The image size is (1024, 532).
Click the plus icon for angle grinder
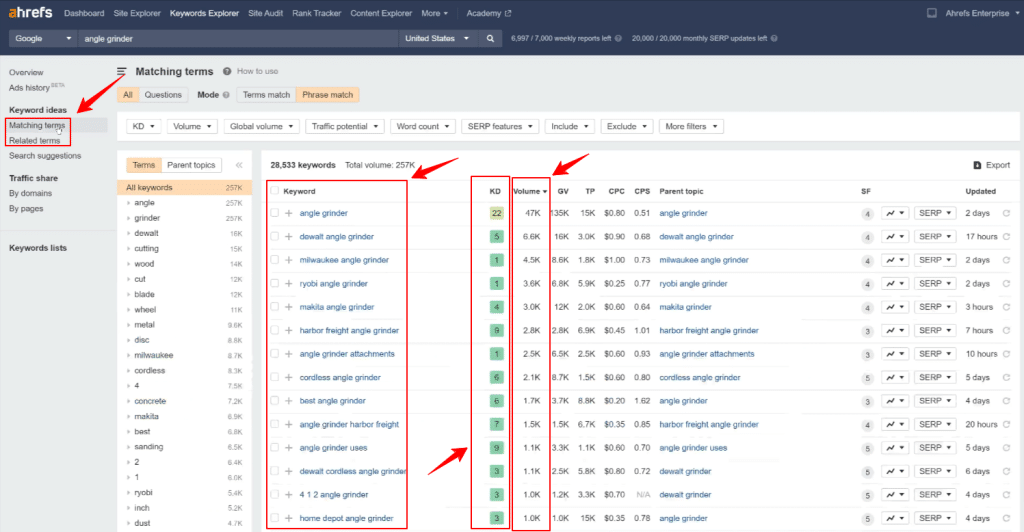point(289,213)
